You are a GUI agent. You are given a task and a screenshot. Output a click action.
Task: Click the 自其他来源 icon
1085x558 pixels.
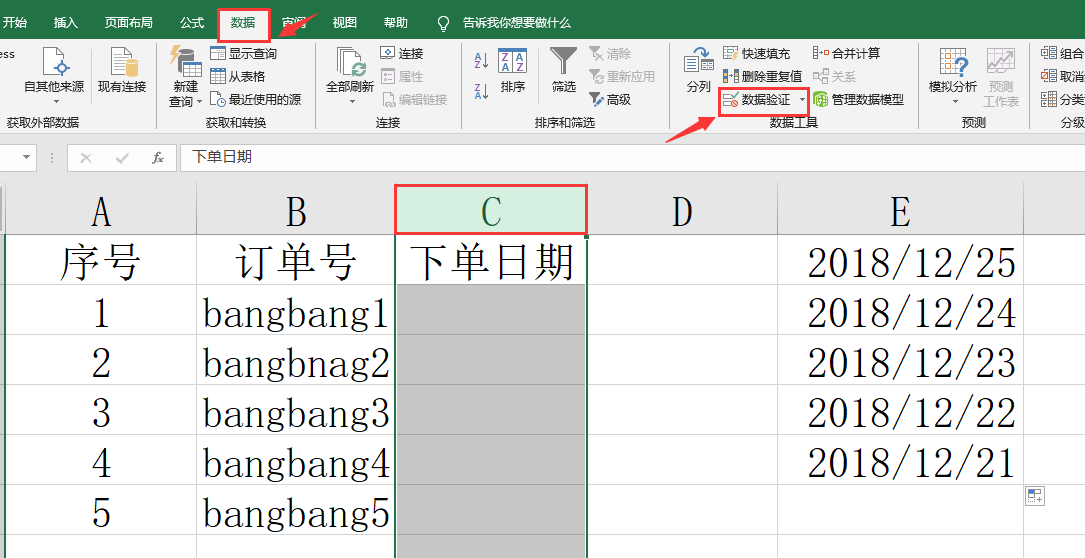point(54,62)
